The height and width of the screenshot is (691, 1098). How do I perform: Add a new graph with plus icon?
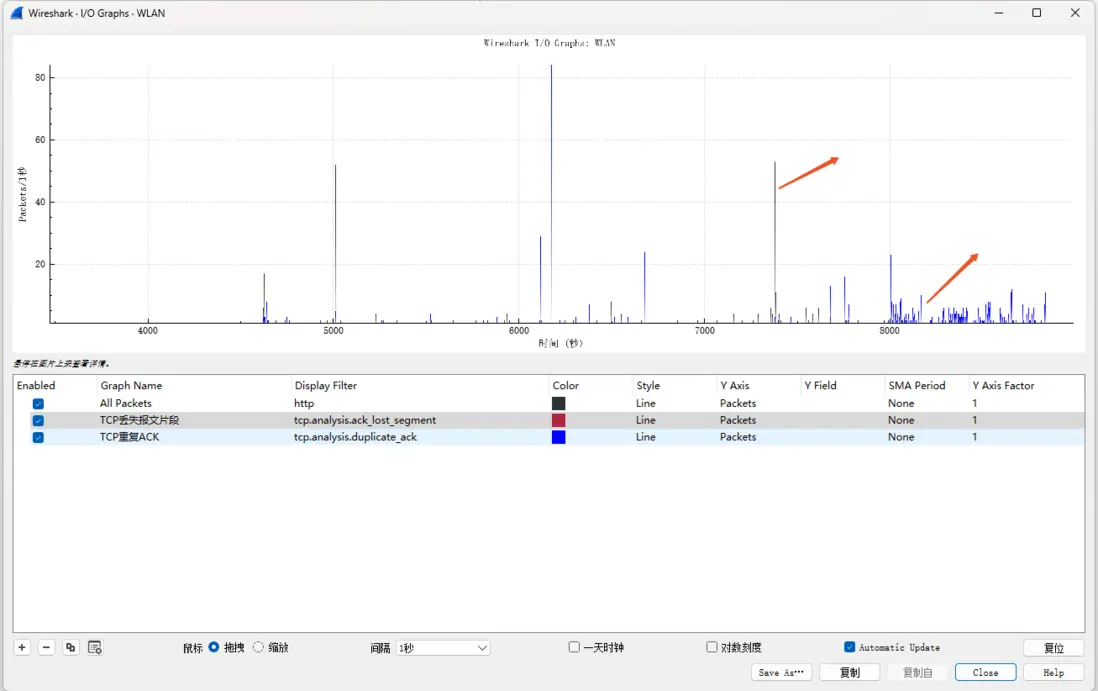tap(22, 648)
